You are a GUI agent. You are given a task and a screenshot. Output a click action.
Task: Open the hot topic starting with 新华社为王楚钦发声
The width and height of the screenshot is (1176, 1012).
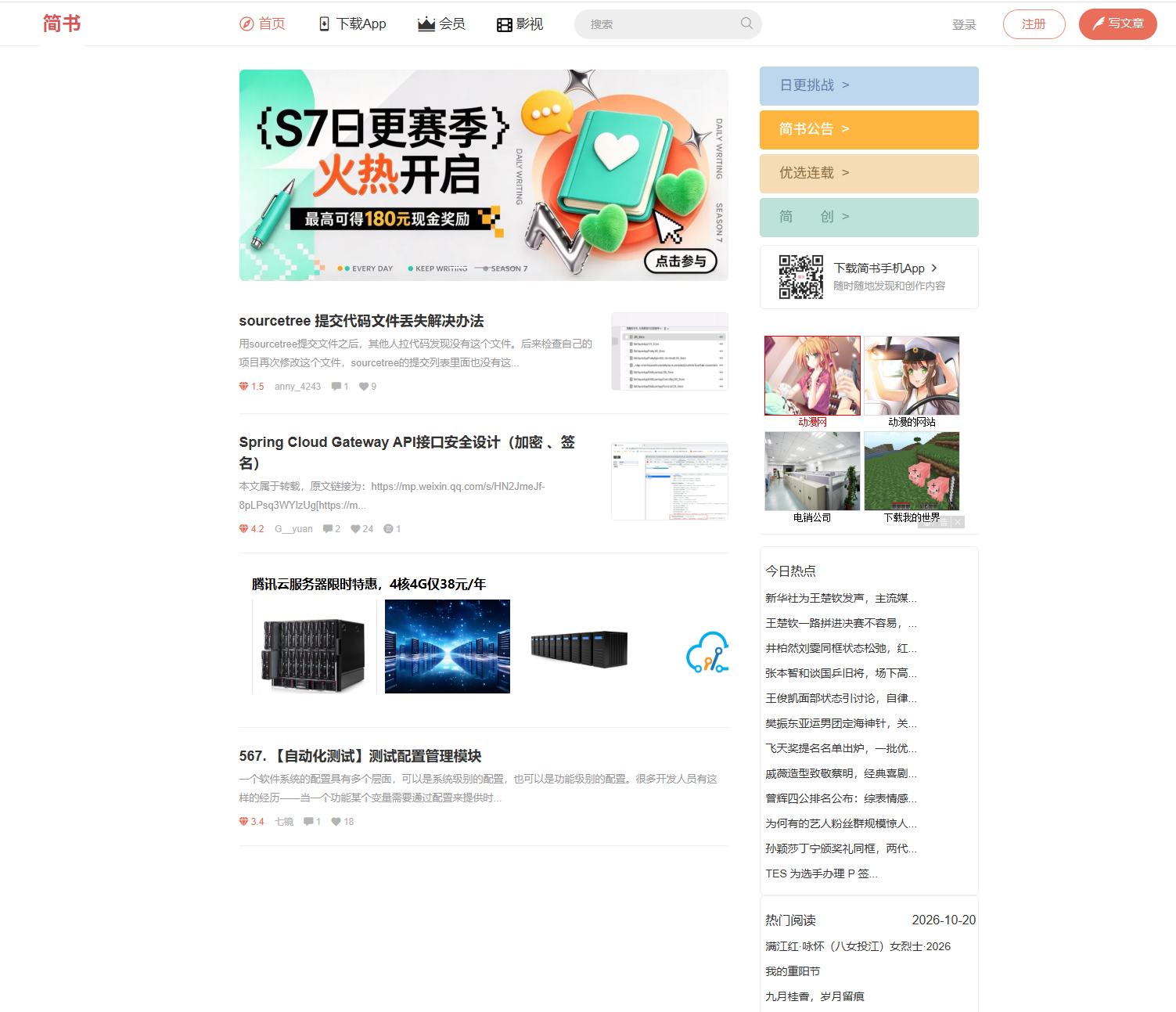tap(840, 598)
